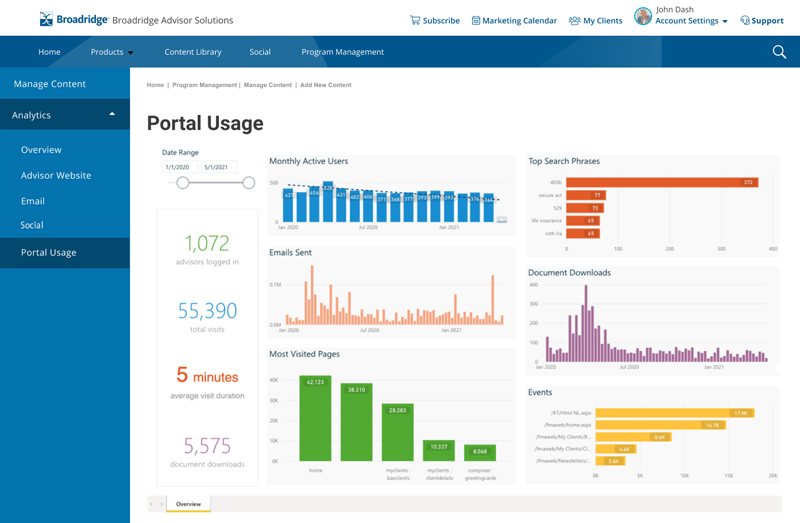
Task: Click the start date field 1/1/2020
Action: click(x=179, y=167)
